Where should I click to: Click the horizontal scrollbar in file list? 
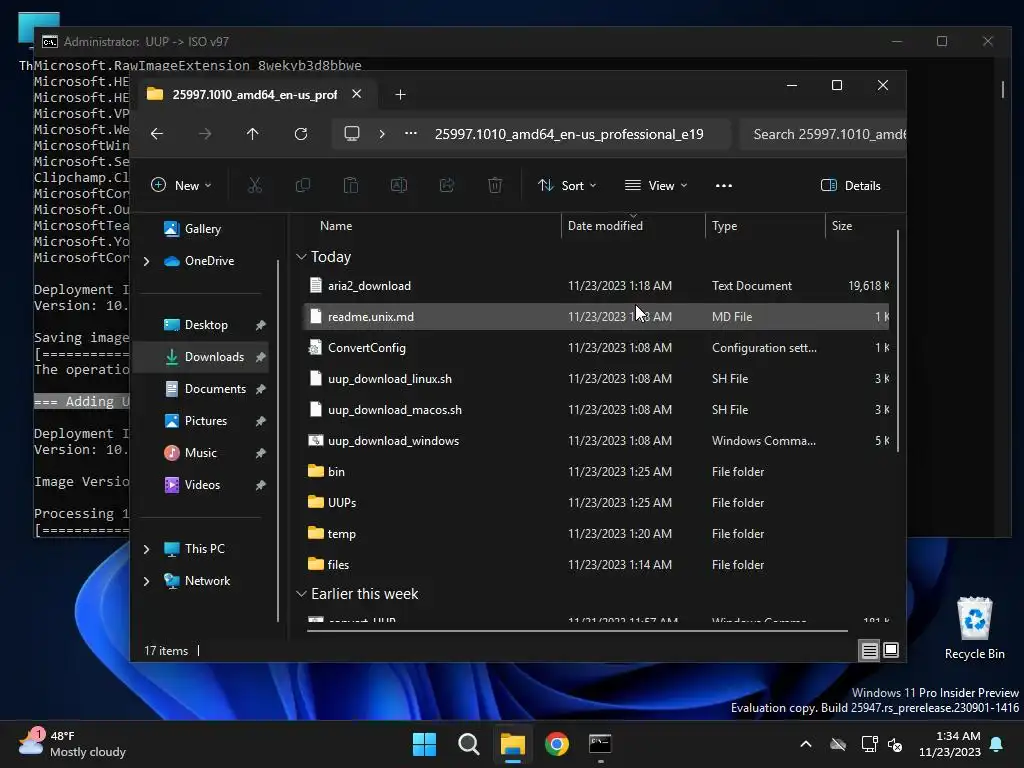[x=577, y=631]
